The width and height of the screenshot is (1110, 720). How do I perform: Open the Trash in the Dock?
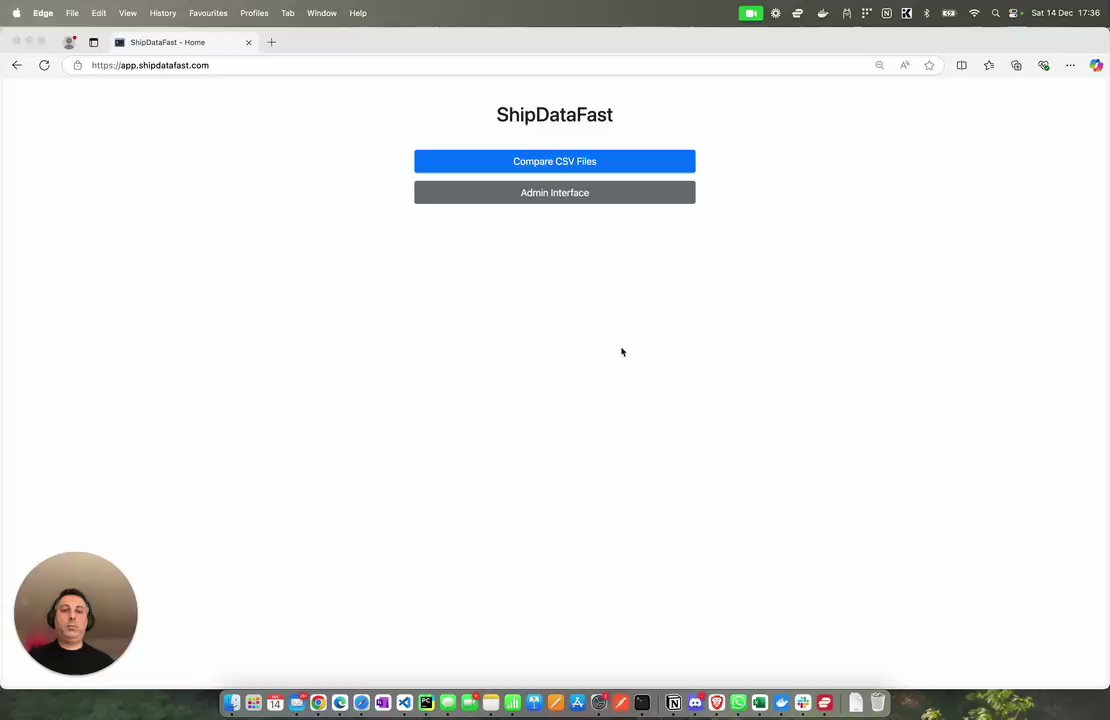878,702
